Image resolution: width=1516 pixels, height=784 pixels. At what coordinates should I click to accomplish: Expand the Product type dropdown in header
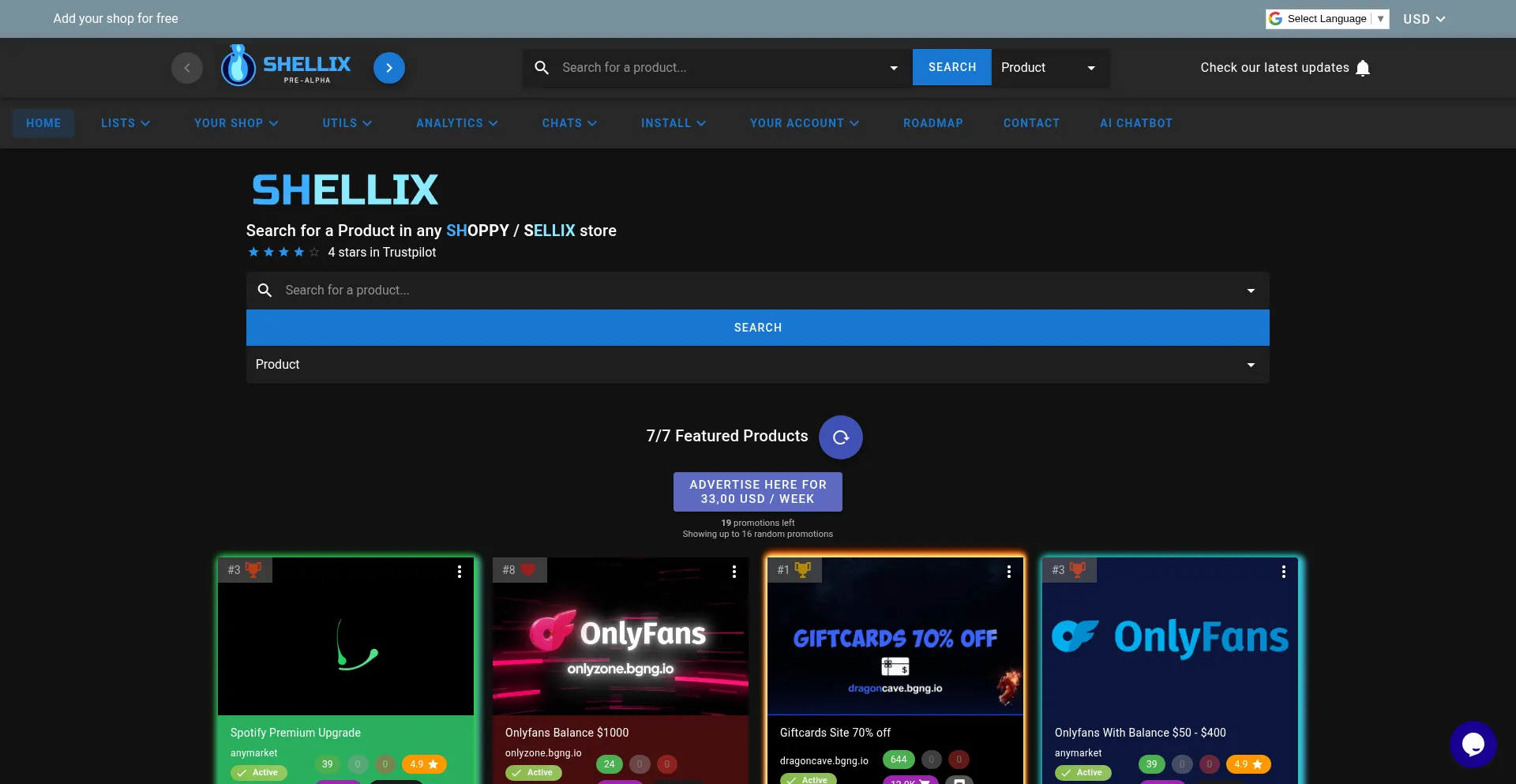1049,68
